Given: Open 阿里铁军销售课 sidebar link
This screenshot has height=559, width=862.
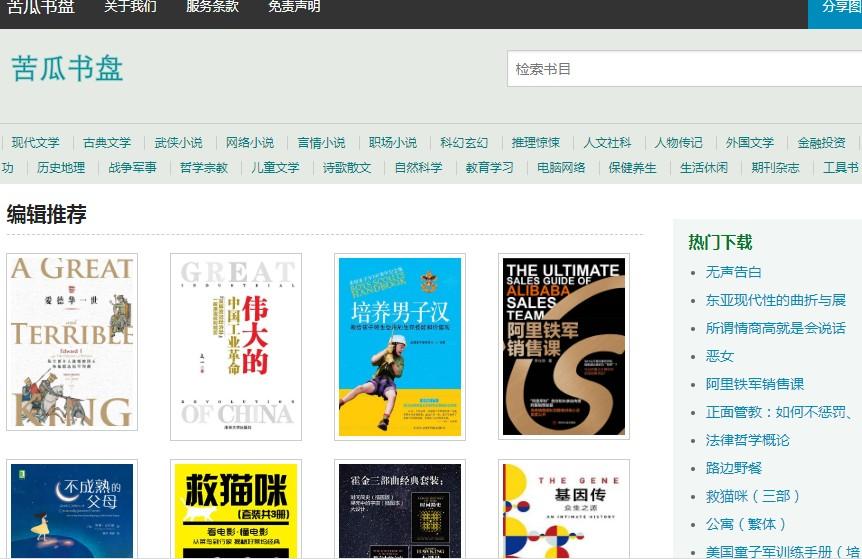Looking at the screenshot, I should tap(755, 384).
